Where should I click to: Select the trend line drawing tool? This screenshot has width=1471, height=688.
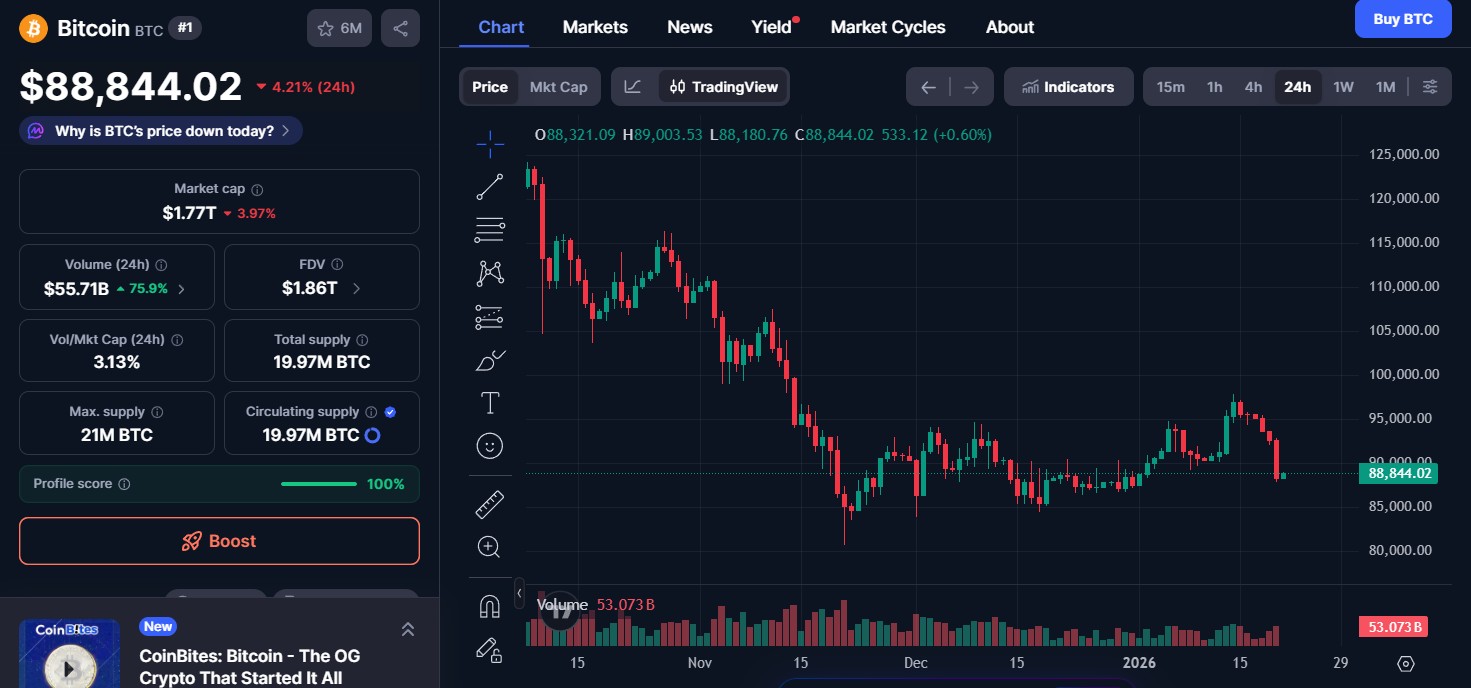(x=489, y=186)
